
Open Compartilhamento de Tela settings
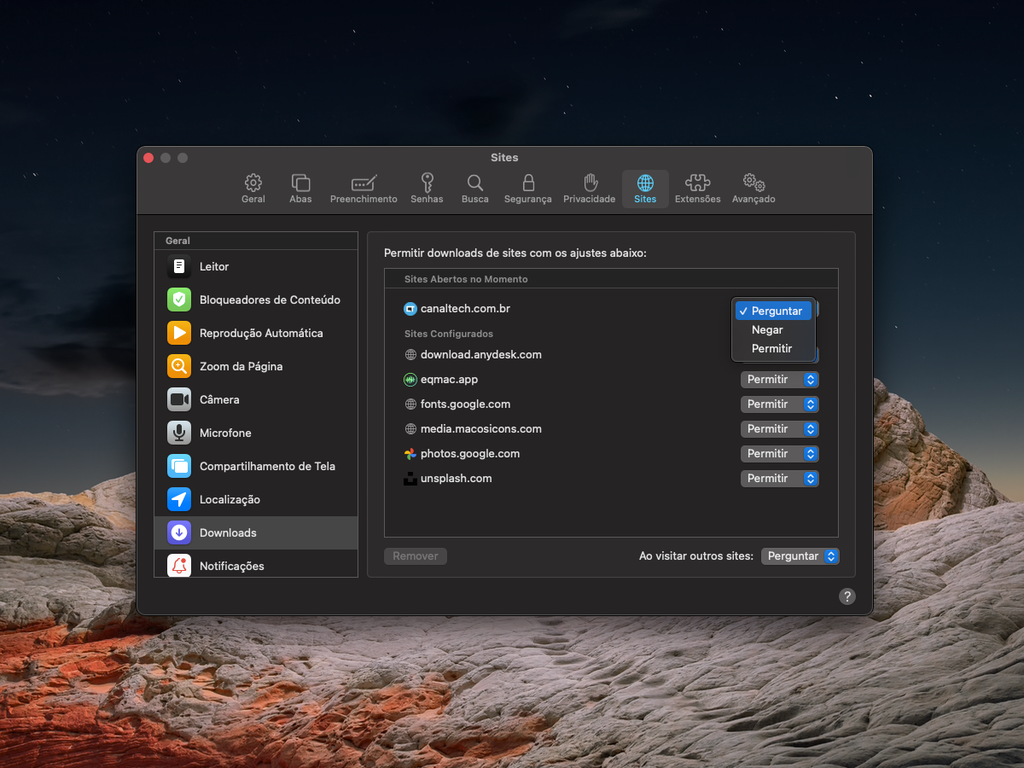255,466
